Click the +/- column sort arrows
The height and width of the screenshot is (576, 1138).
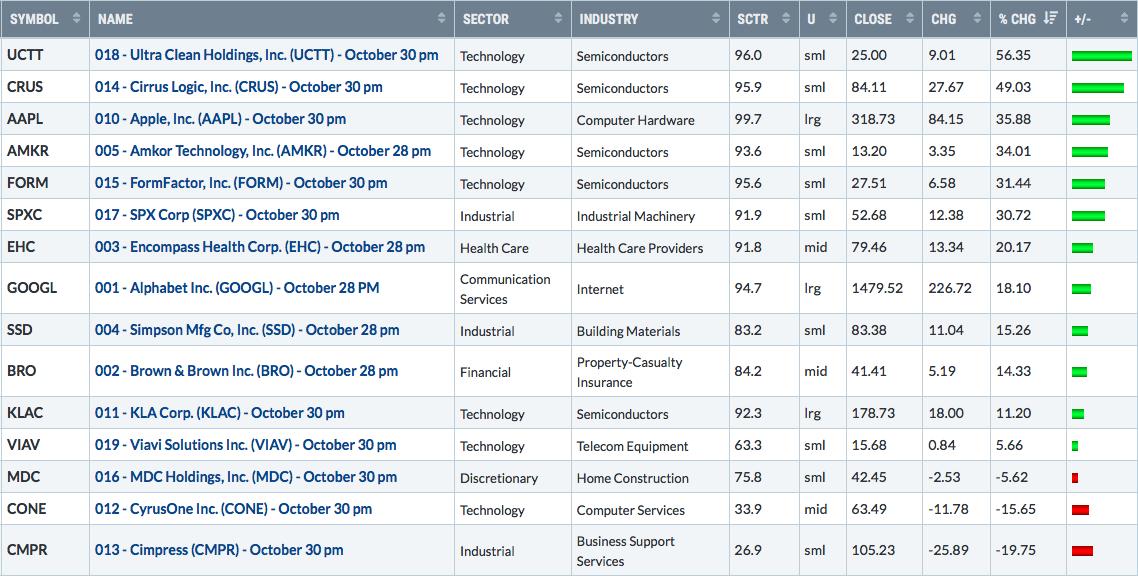[1123, 19]
